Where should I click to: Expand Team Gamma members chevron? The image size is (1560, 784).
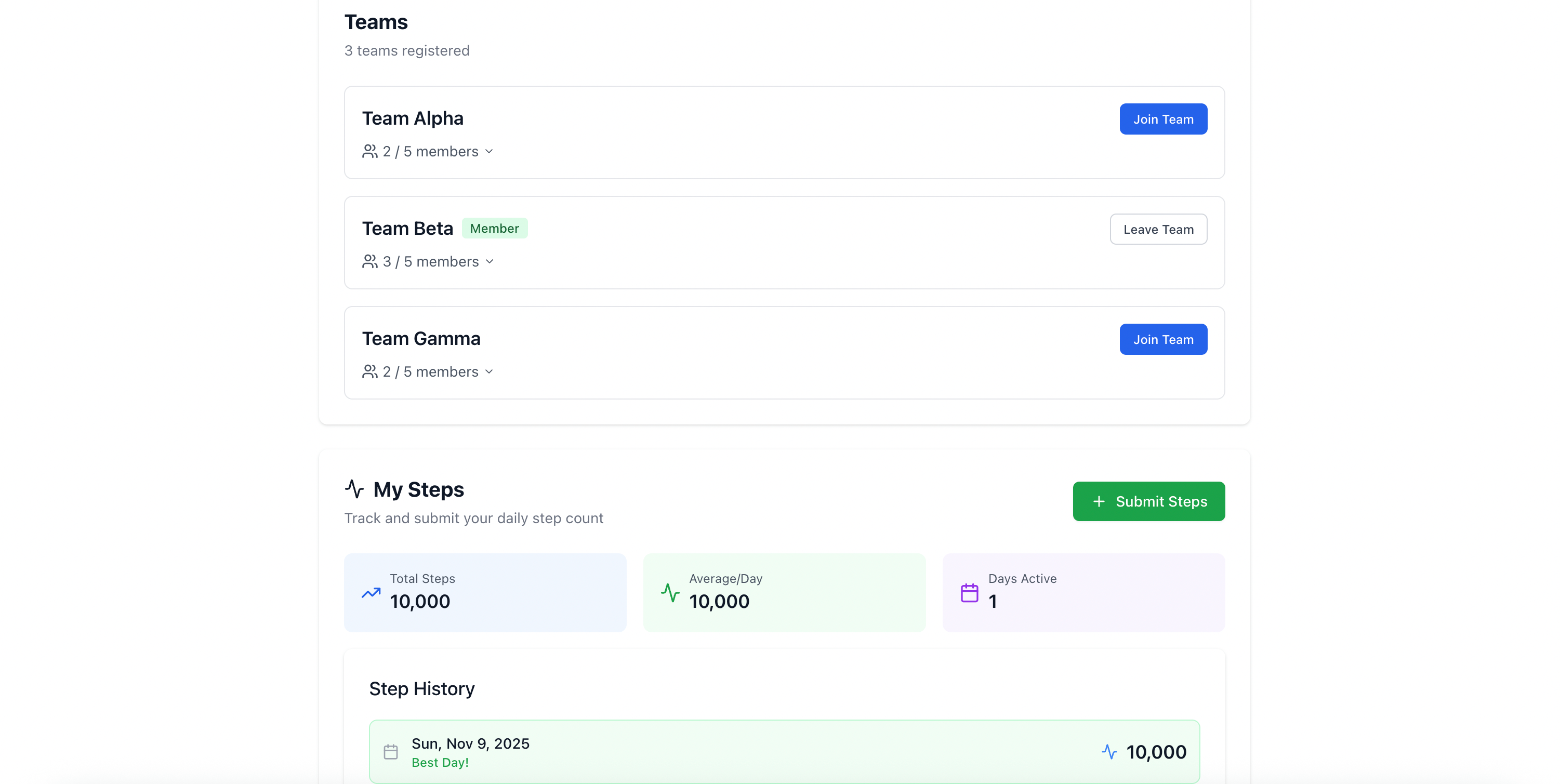[490, 371]
